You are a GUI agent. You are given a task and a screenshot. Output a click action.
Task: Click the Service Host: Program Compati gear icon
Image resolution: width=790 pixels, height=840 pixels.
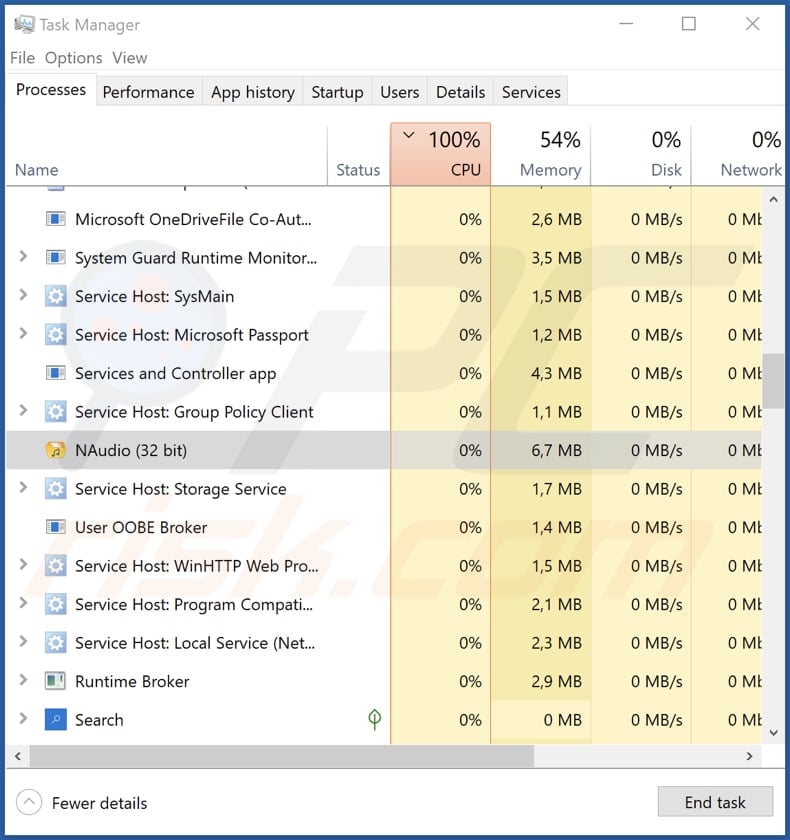pyautogui.click(x=56, y=604)
